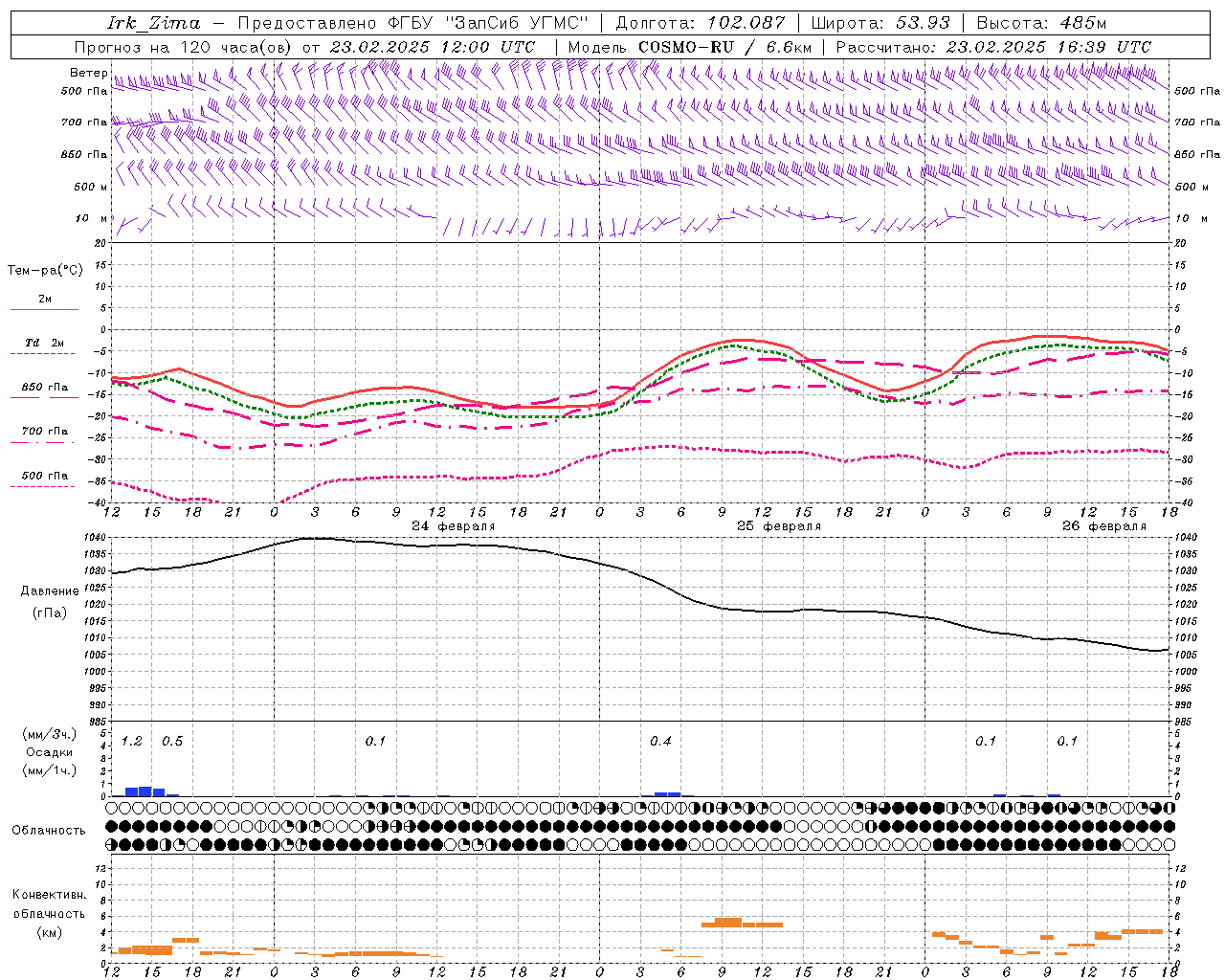1225x980 pixels.
Task: Click the 24 февраля date label
Action: (454, 526)
